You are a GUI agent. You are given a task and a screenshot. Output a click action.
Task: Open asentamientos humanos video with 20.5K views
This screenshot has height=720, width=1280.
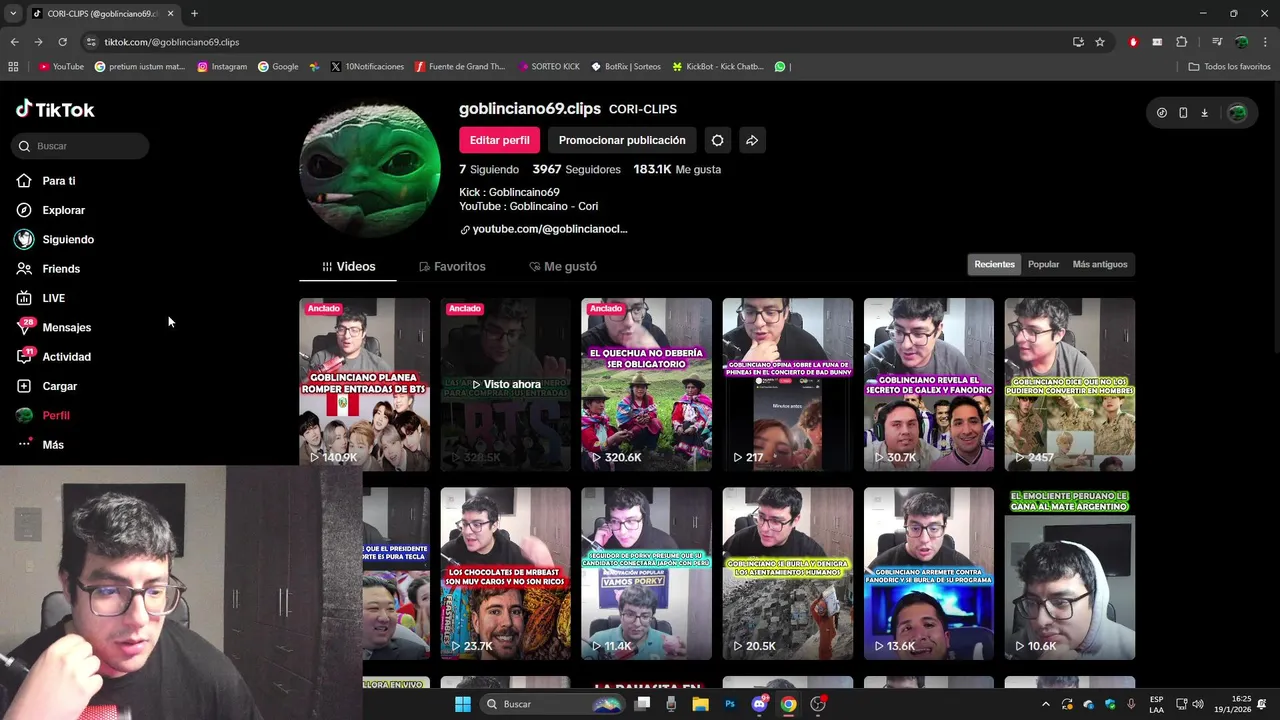787,573
